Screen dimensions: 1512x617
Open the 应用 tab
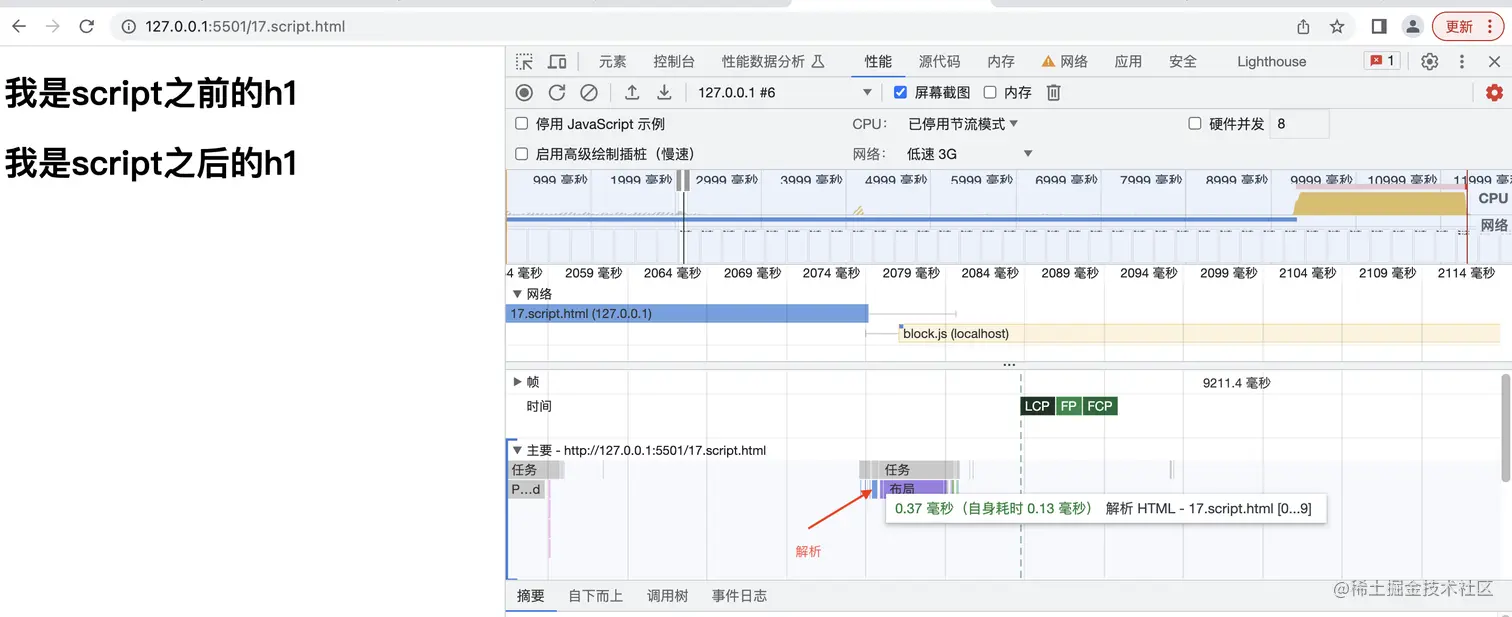1128,61
